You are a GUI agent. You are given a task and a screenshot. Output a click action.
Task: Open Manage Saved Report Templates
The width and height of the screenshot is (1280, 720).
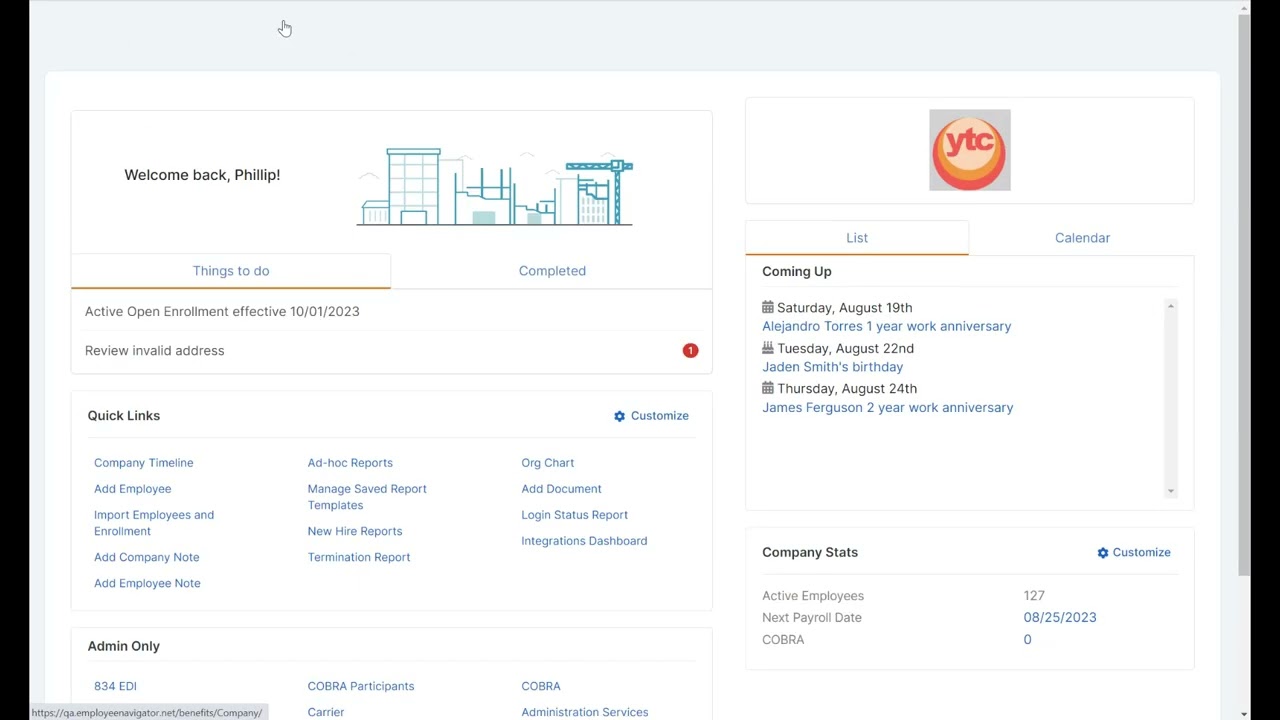(x=367, y=497)
